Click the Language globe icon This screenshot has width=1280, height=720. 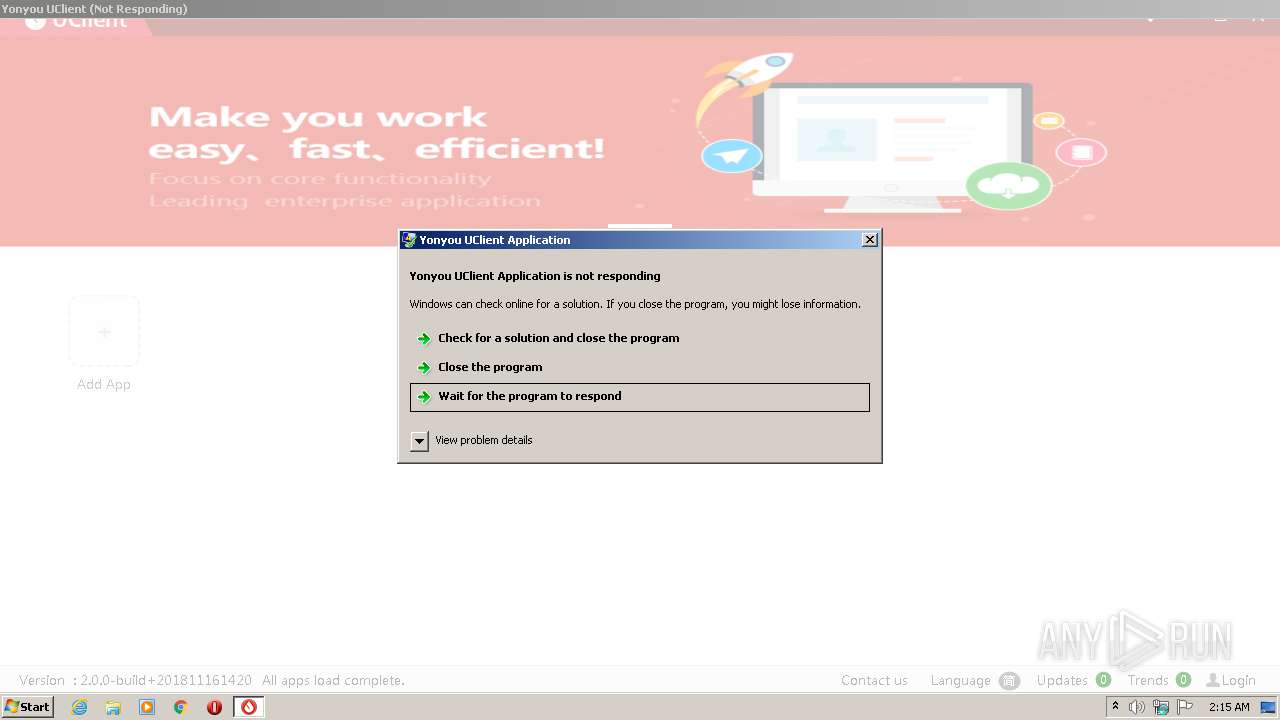point(1009,681)
